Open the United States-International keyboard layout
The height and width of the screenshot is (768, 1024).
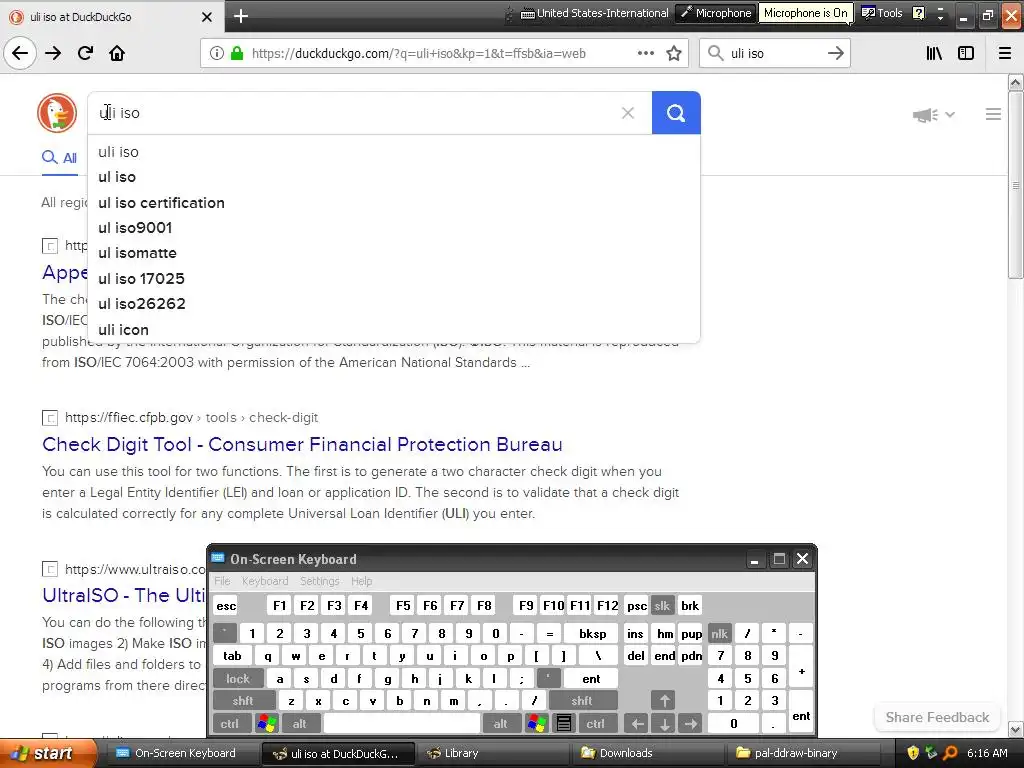pyautogui.click(x=595, y=13)
